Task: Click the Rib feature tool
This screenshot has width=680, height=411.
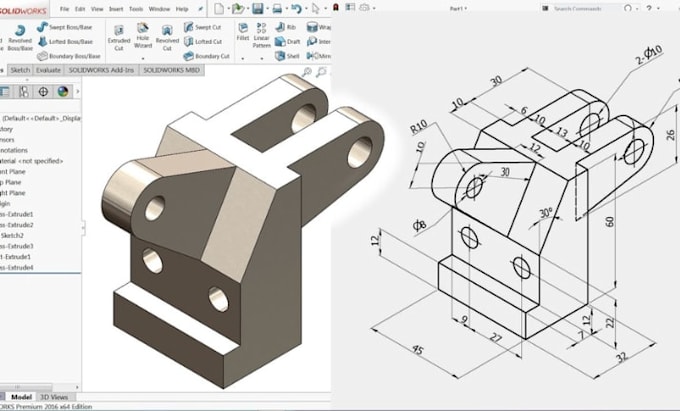Action: pyautogui.click(x=285, y=27)
